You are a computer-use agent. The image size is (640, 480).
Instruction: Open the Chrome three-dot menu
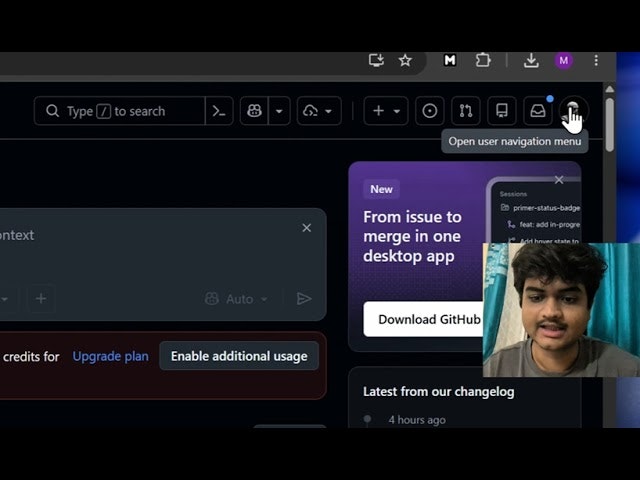596,60
